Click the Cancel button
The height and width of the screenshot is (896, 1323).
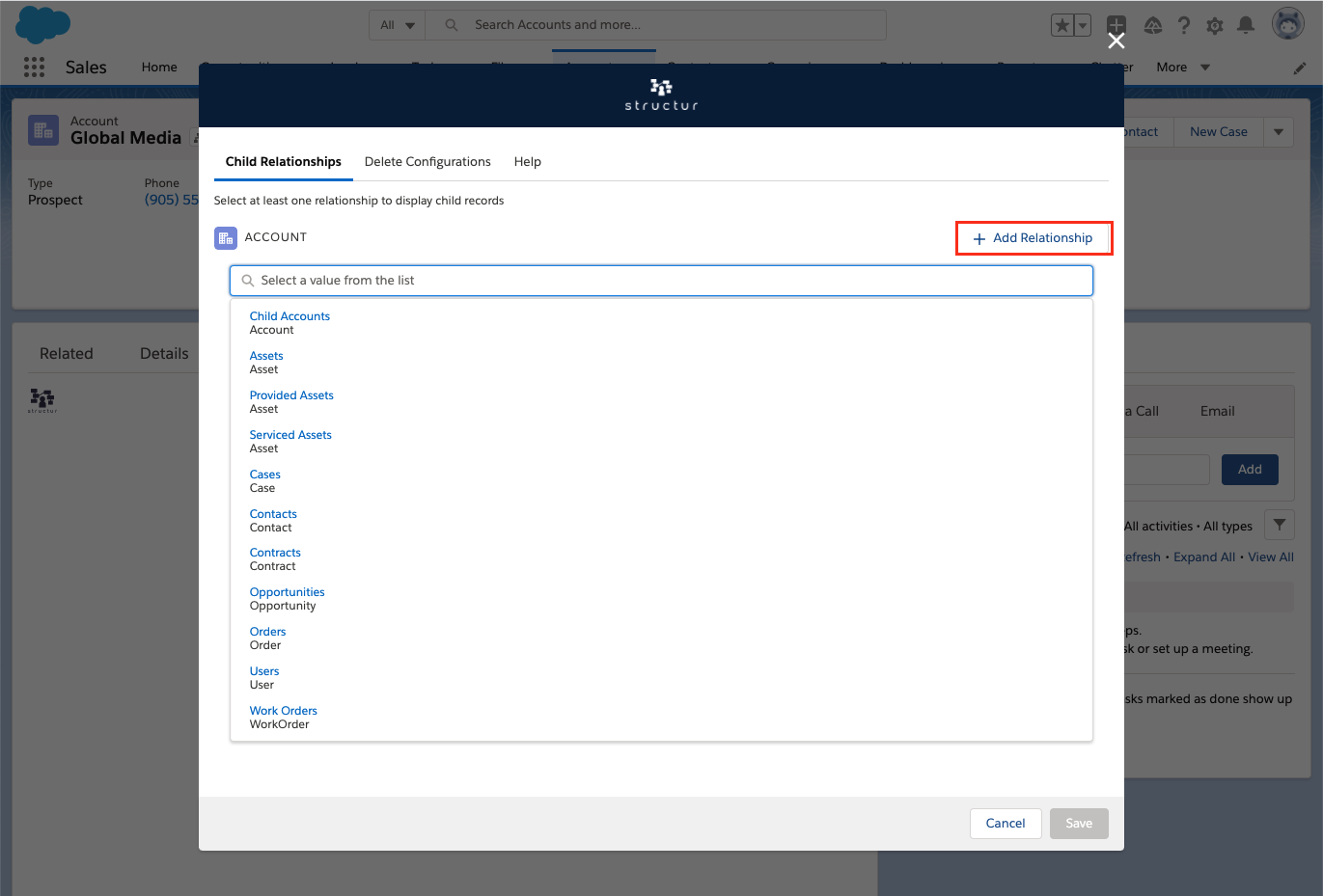click(1006, 824)
